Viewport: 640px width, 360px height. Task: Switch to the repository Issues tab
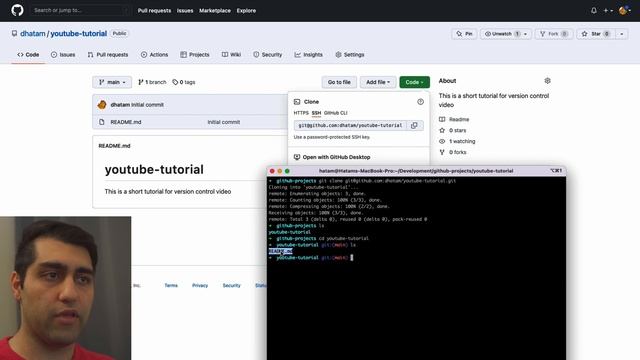tap(63, 55)
